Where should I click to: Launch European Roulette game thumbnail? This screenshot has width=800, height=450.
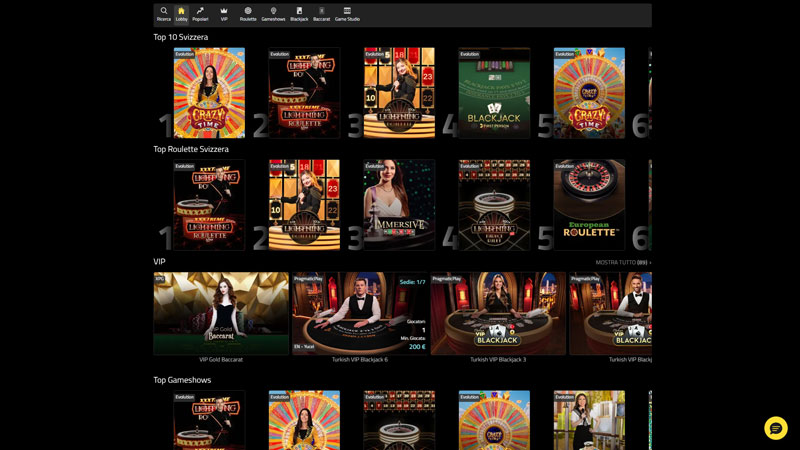pos(589,204)
